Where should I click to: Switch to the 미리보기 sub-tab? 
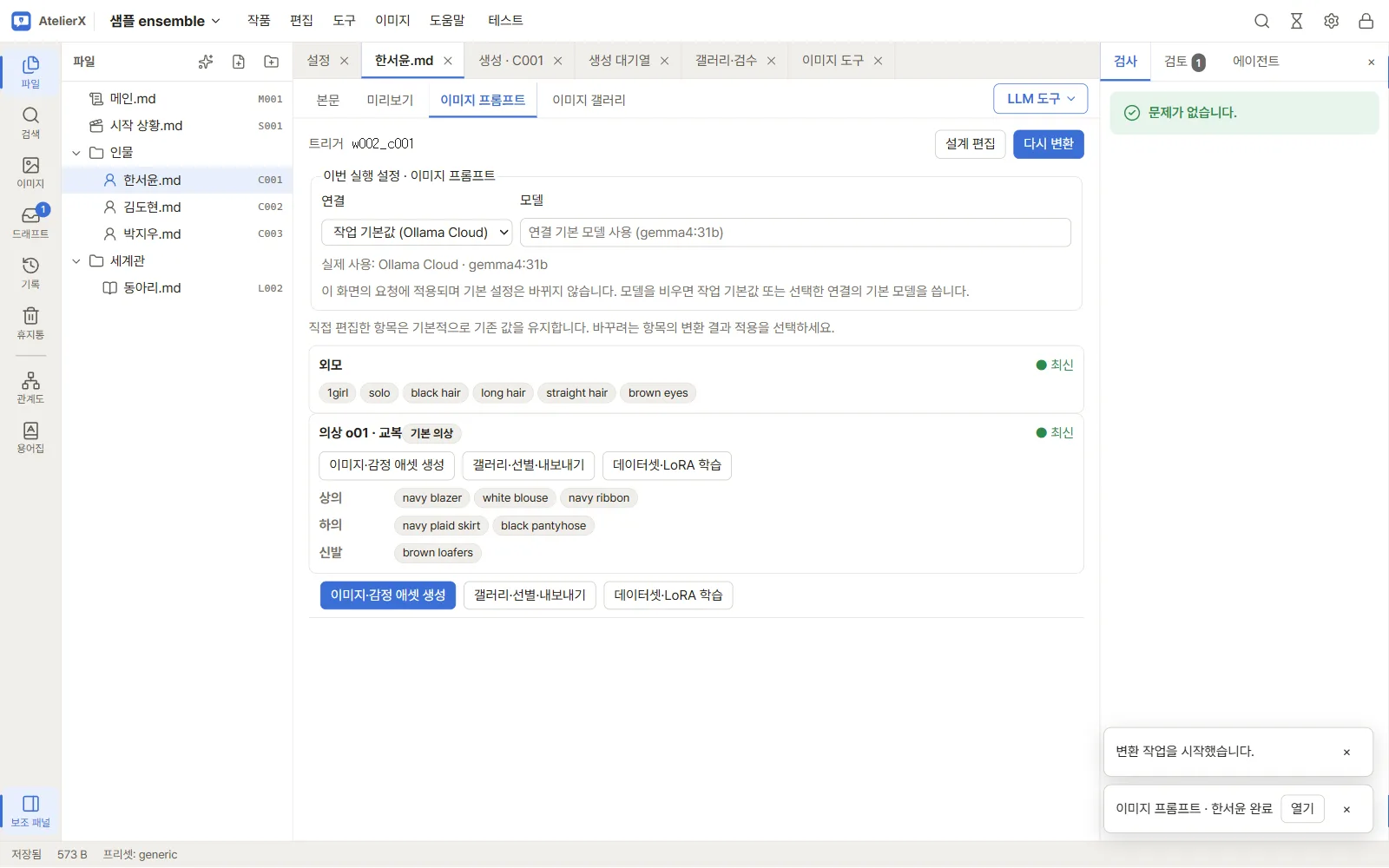(390, 100)
